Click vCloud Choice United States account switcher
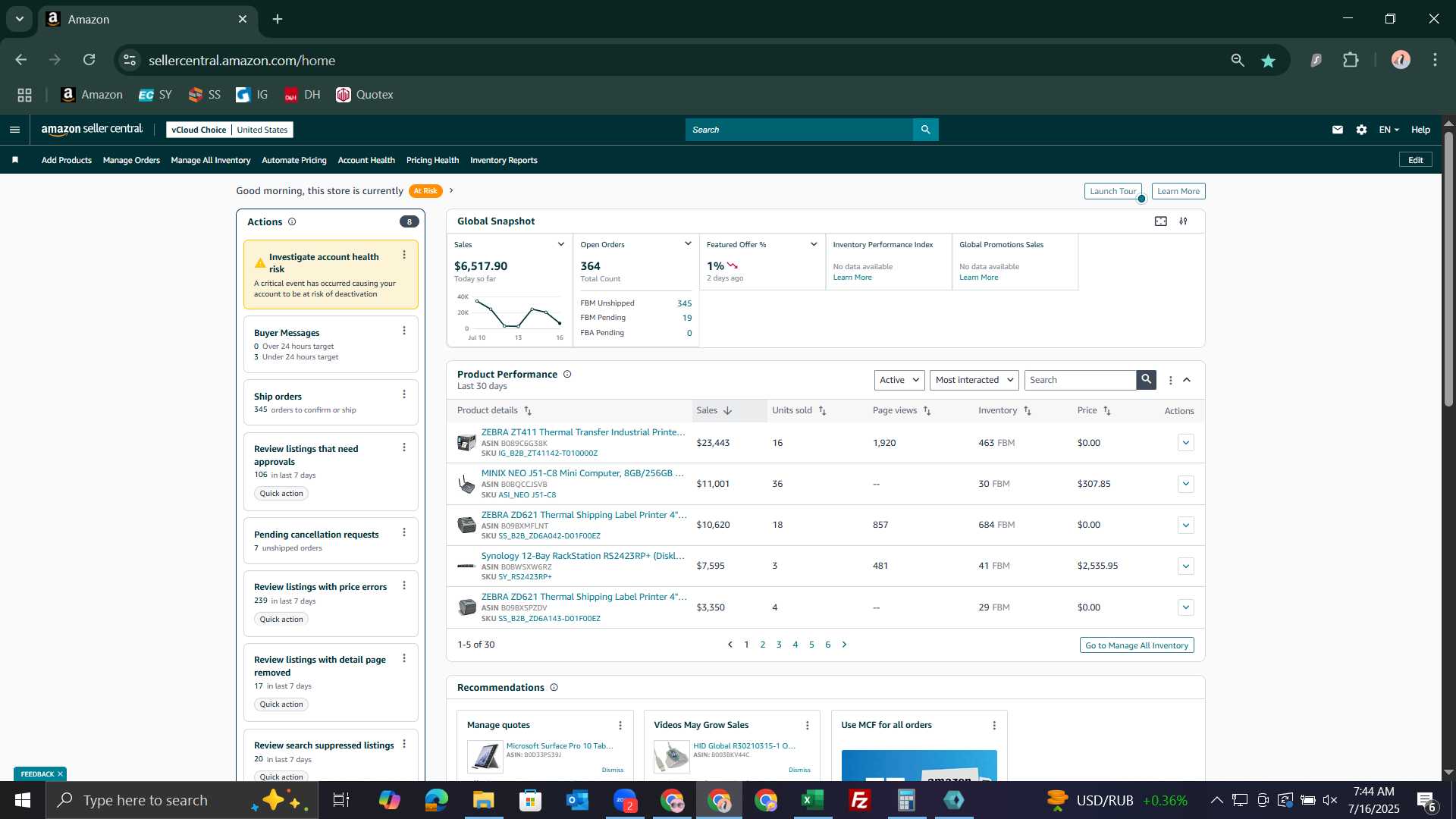The width and height of the screenshot is (1456, 819). pyautogui.click(x=230, y=130)
